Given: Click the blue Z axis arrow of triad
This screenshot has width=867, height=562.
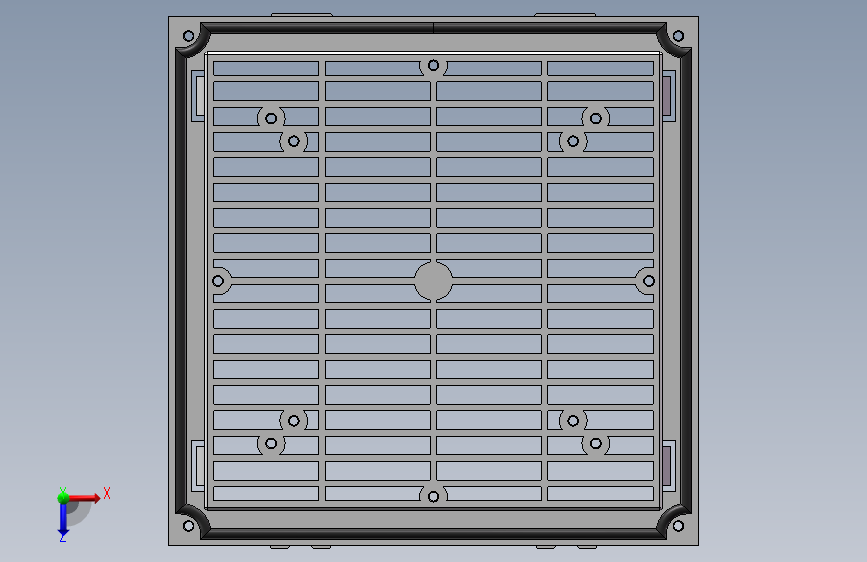Looking at the screenshot, I should (x=63, y=519).
